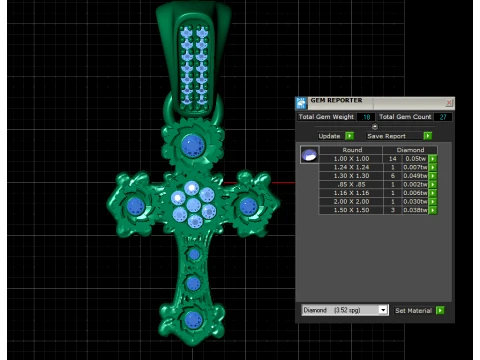Click the 0.038tw weight cell

tap(415, 210)
